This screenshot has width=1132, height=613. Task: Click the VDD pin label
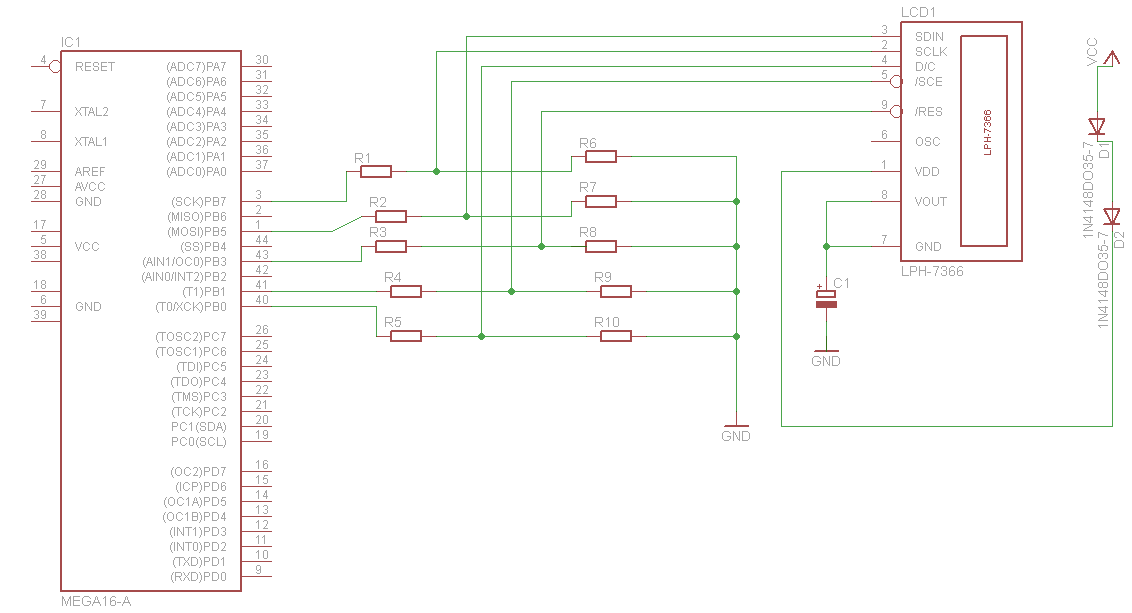[927, 172]
